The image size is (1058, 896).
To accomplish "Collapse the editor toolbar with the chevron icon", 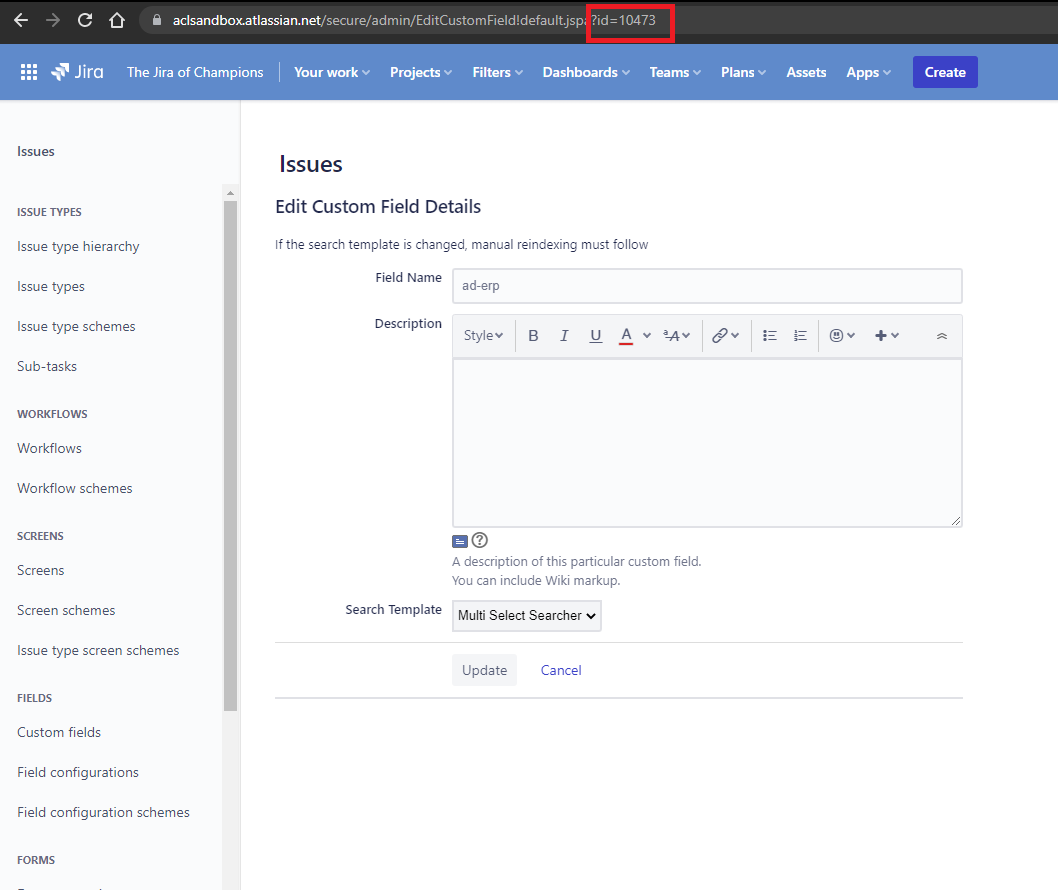I will 941,336.
